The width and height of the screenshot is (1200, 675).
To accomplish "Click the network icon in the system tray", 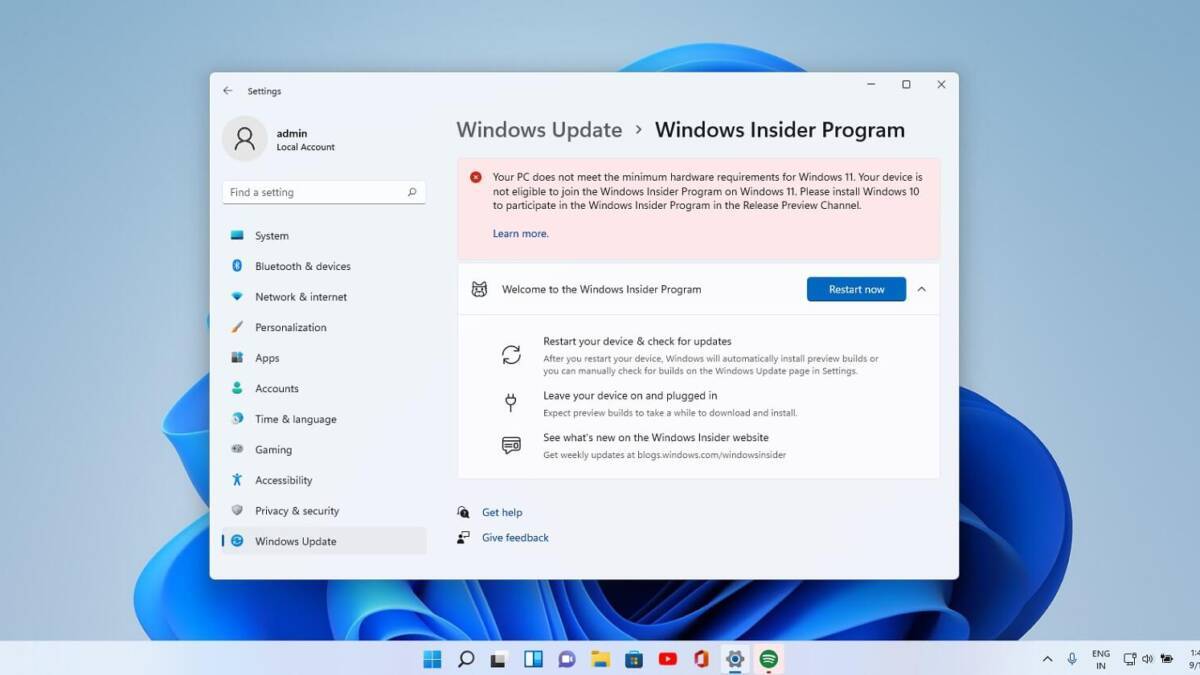I will click(1129, 659).
